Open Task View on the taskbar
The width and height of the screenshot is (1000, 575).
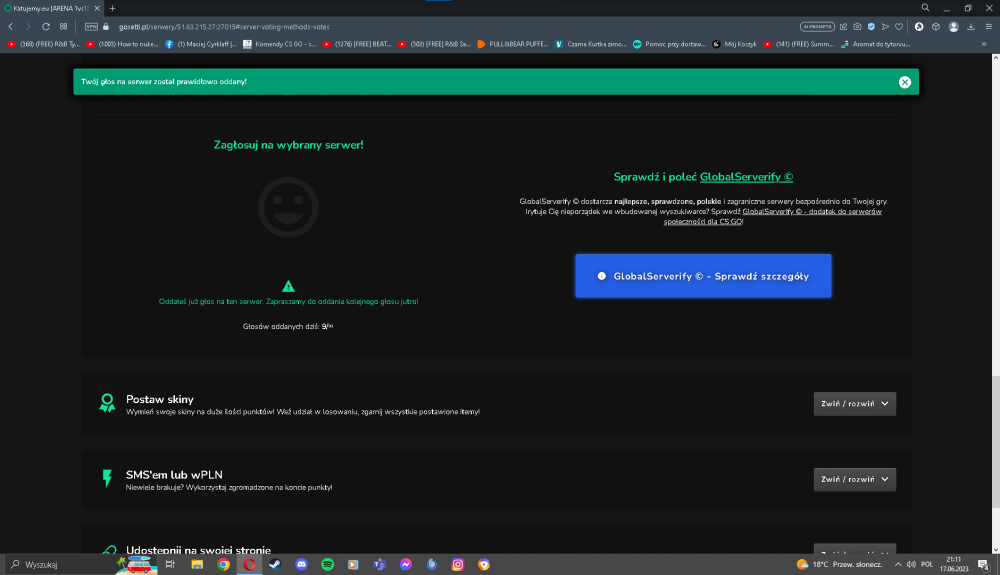click(x=170, y=564)
